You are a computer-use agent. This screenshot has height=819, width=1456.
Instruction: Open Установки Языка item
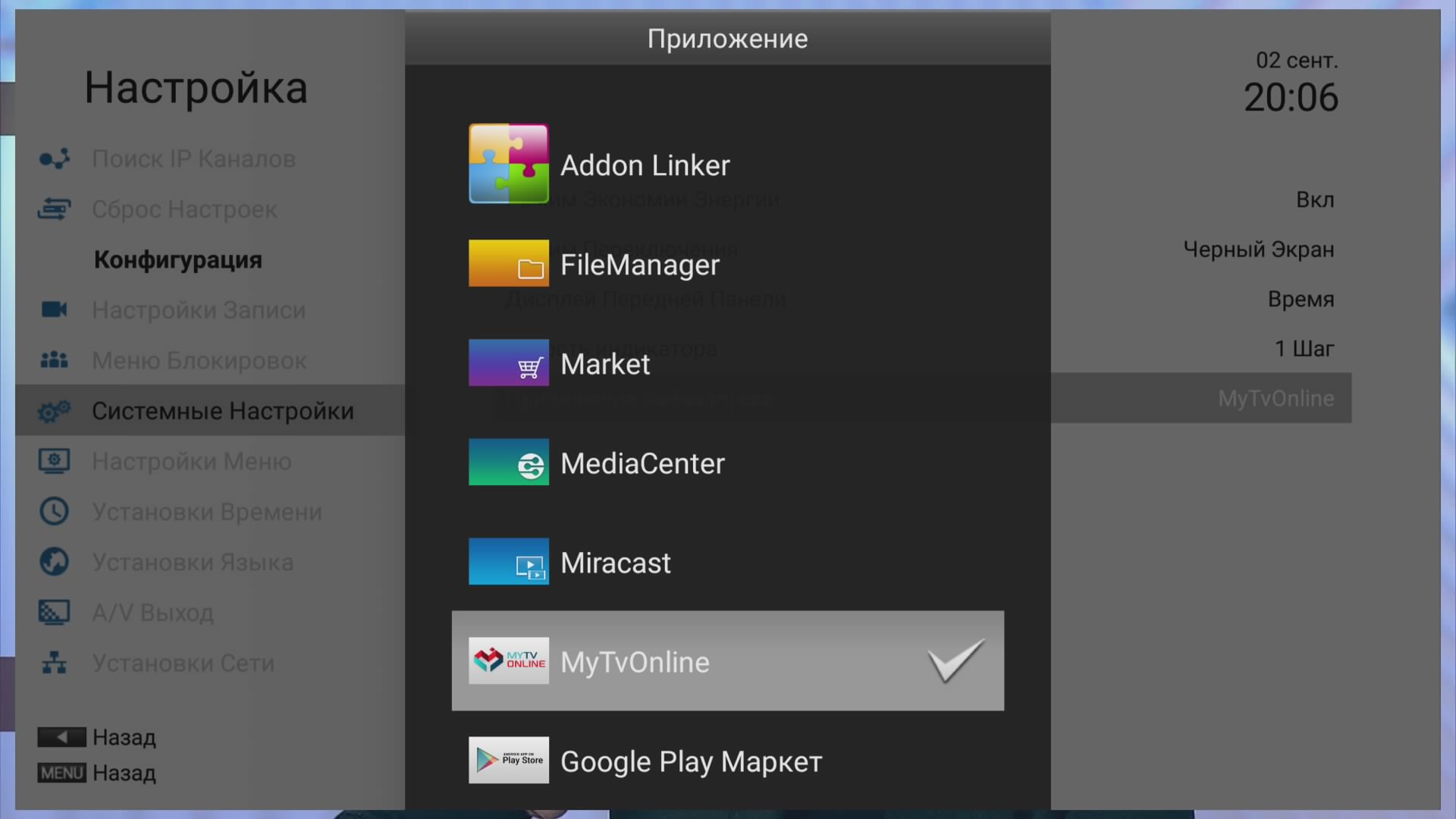pos(193,562)
